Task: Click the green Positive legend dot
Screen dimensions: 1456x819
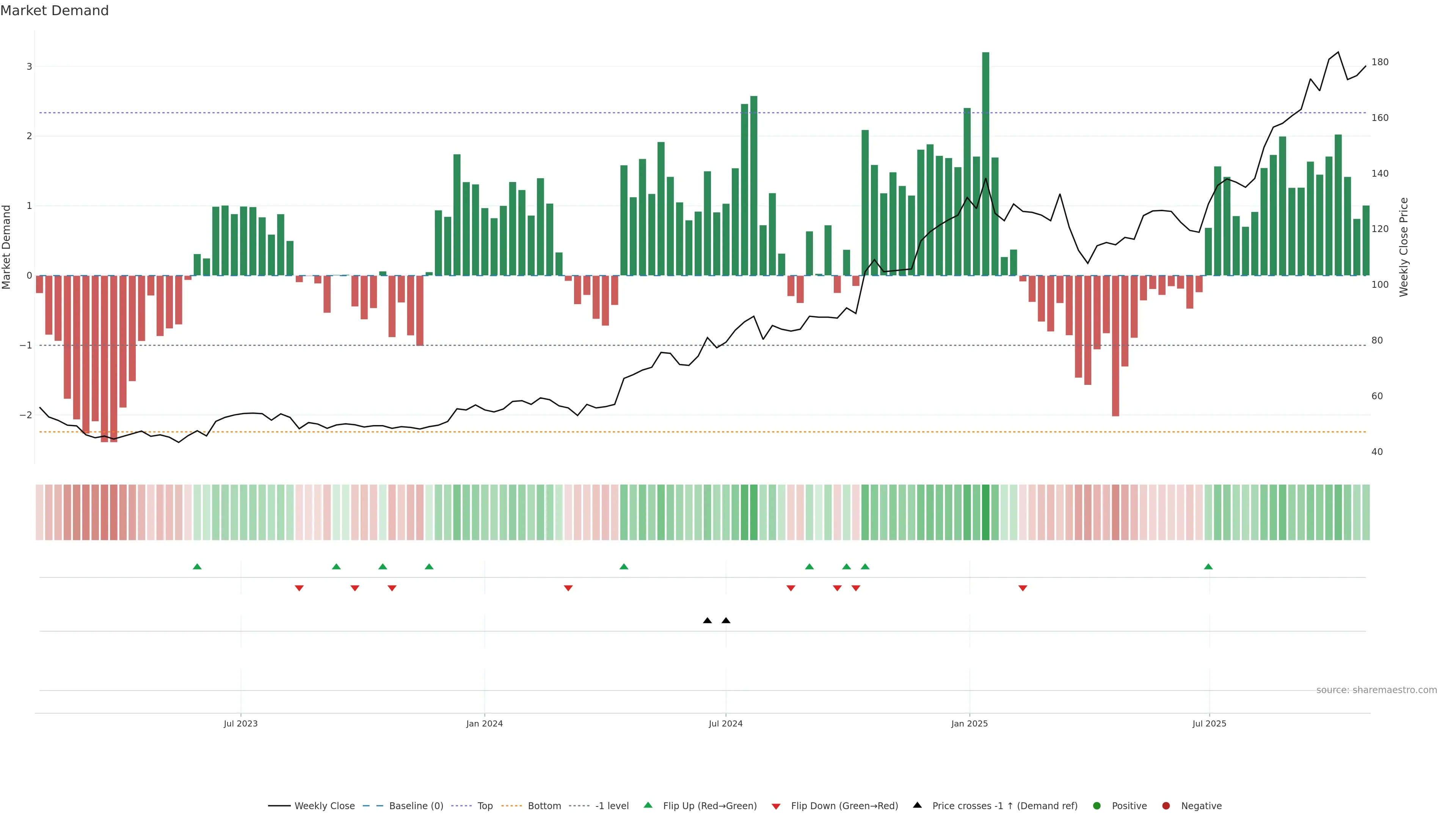Action: tap(1097, 805)
